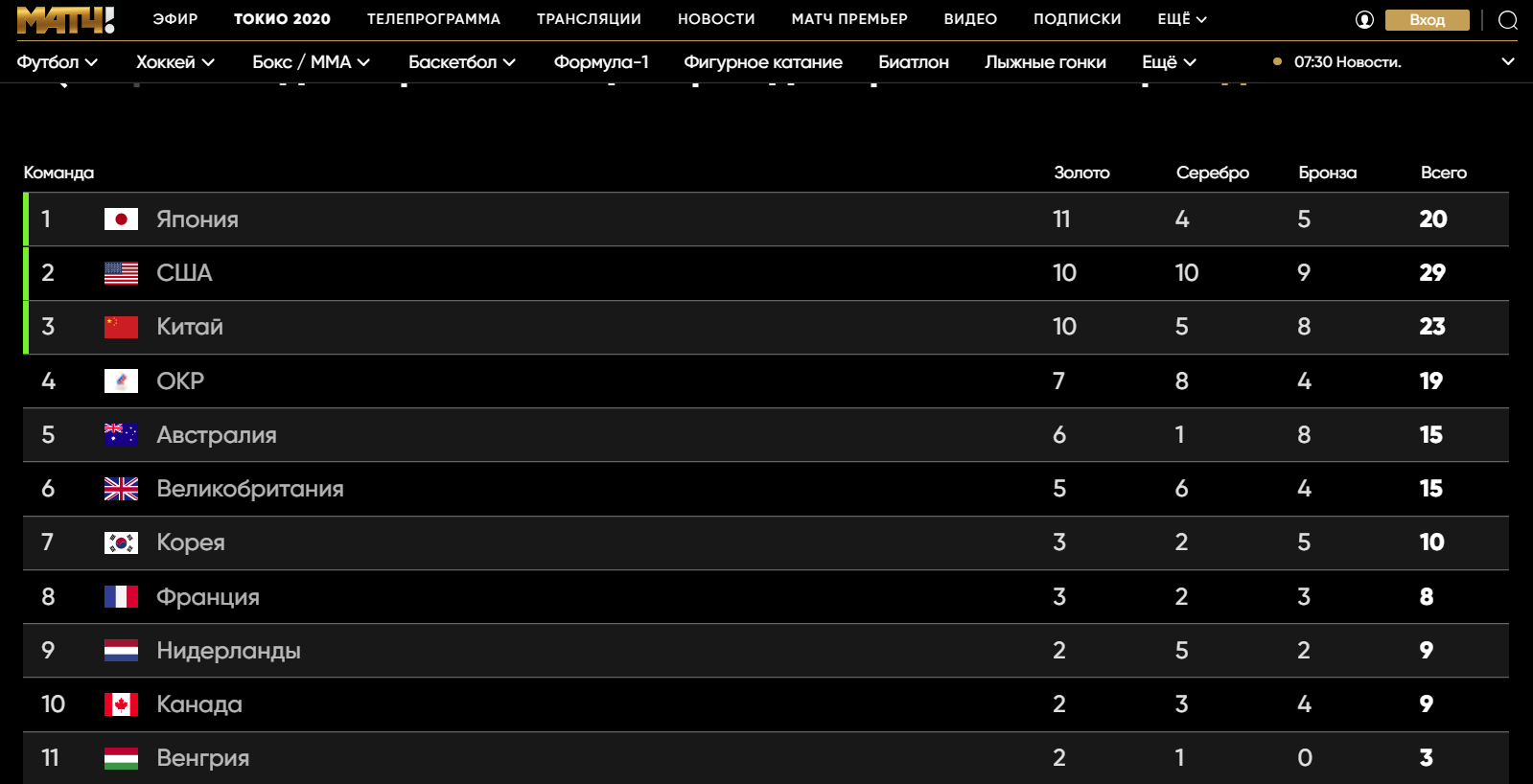Click the USA flag icon
Viewport: 1533px width, 784px height.
121,273
